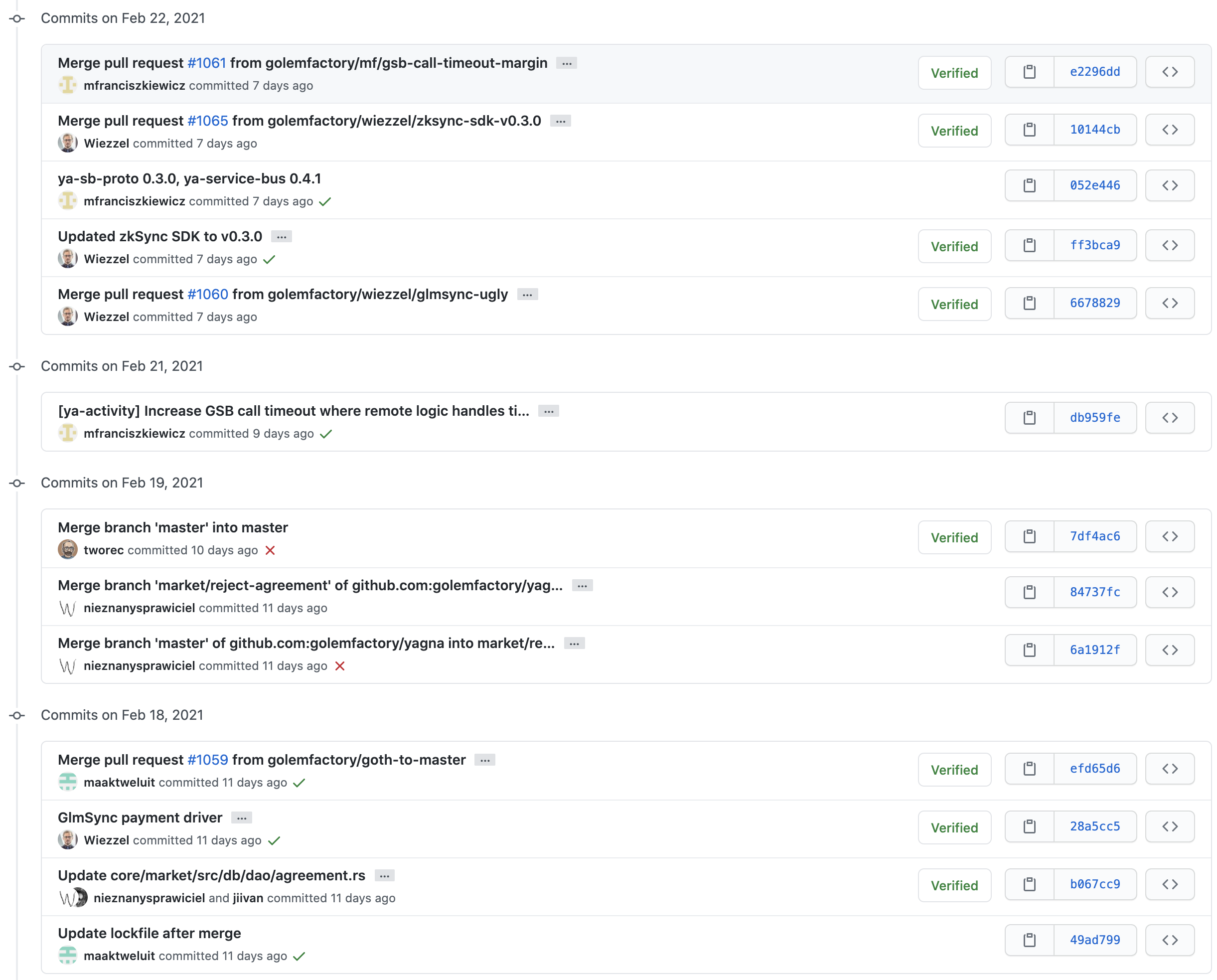The width and height of the screenshot is (1217, 980).
Task: Expand GlmSync payment driver commit message
Action: click(x=242, y=818)
